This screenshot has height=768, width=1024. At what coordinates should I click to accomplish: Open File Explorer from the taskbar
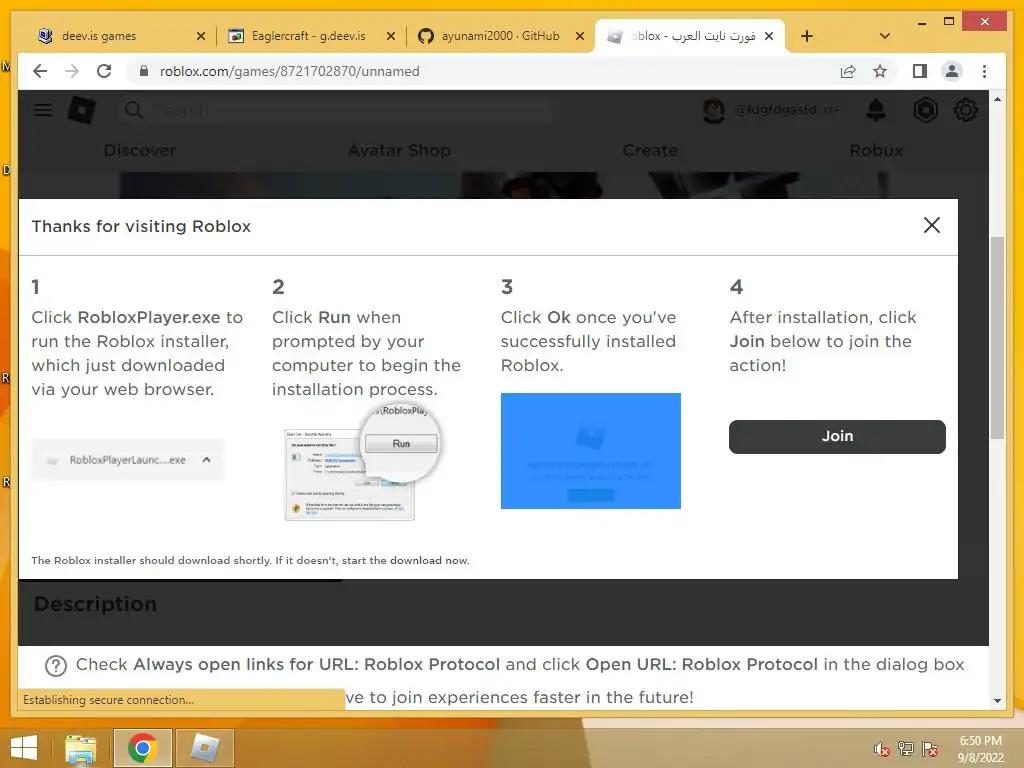(80, 748)
